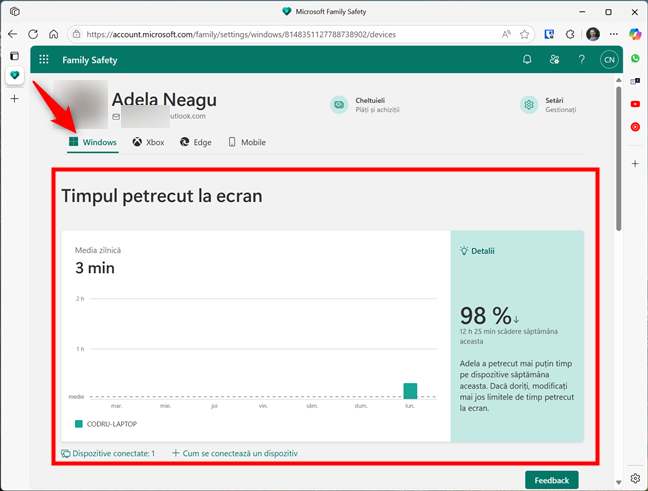The image size is (648, 491).
Task: Click the 3 min daily average value
Action: pos(95,268)
